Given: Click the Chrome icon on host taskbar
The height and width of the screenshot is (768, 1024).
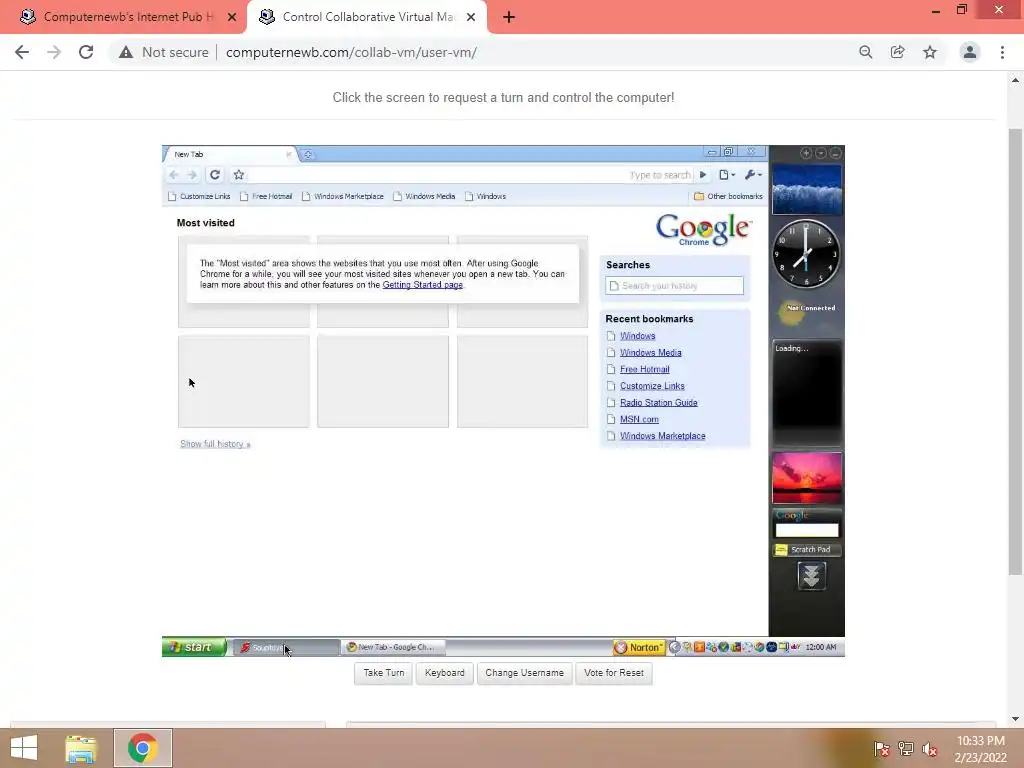Looking at the screenshot, I should point(142,748).
